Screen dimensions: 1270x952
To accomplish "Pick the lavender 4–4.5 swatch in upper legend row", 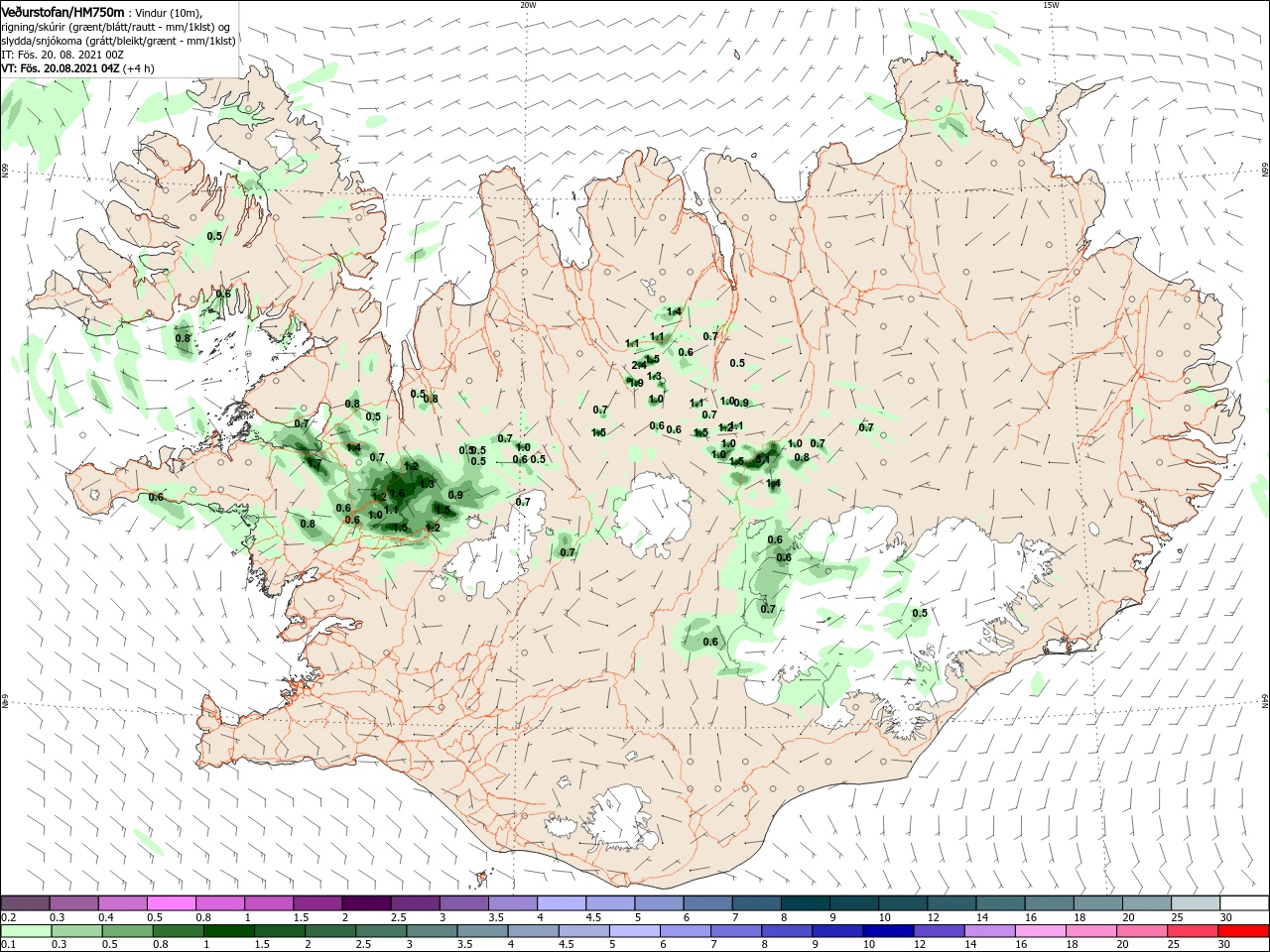I will [x=561, y=903].
